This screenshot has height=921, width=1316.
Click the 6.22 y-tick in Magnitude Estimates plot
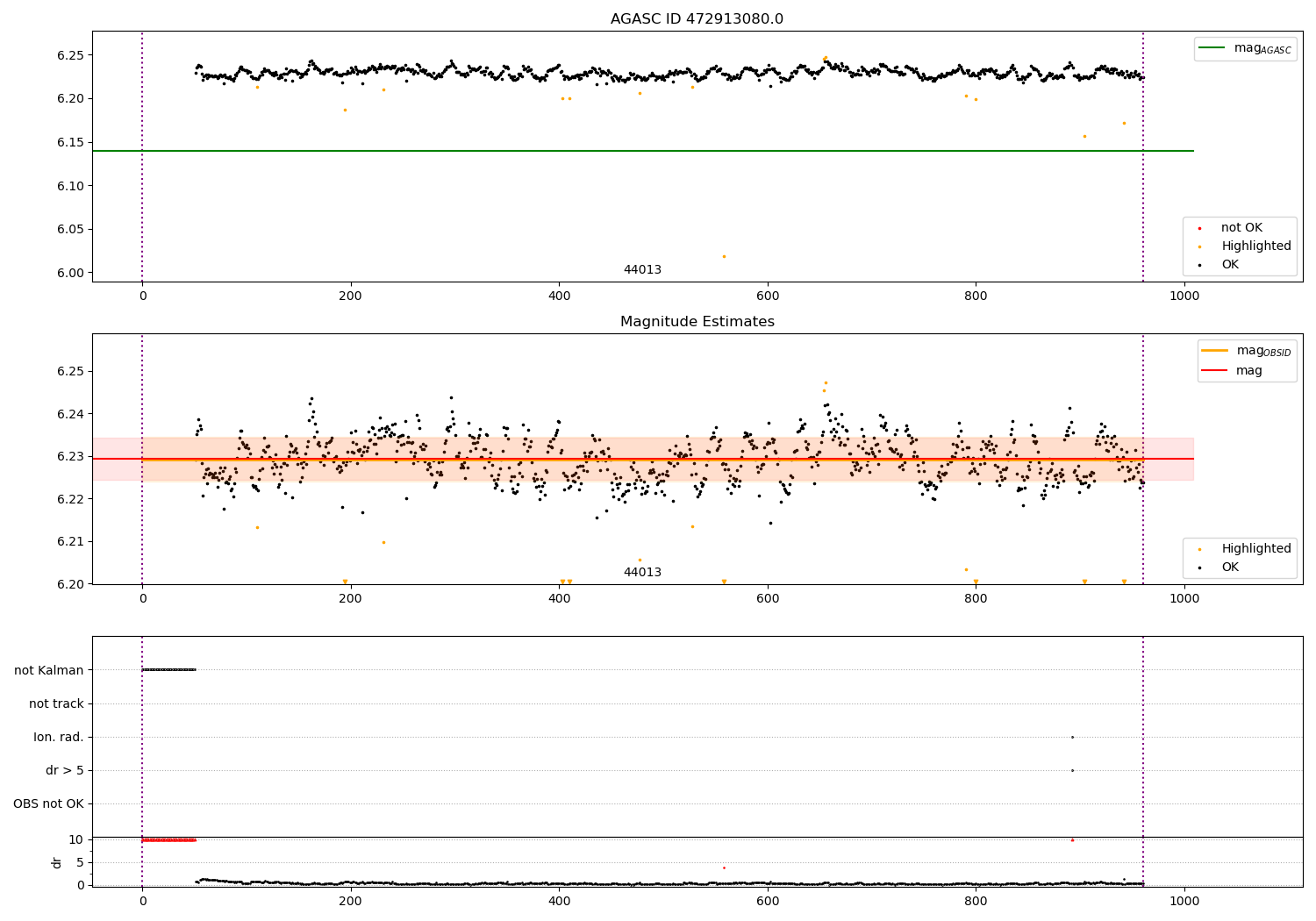tap(69, 499)
